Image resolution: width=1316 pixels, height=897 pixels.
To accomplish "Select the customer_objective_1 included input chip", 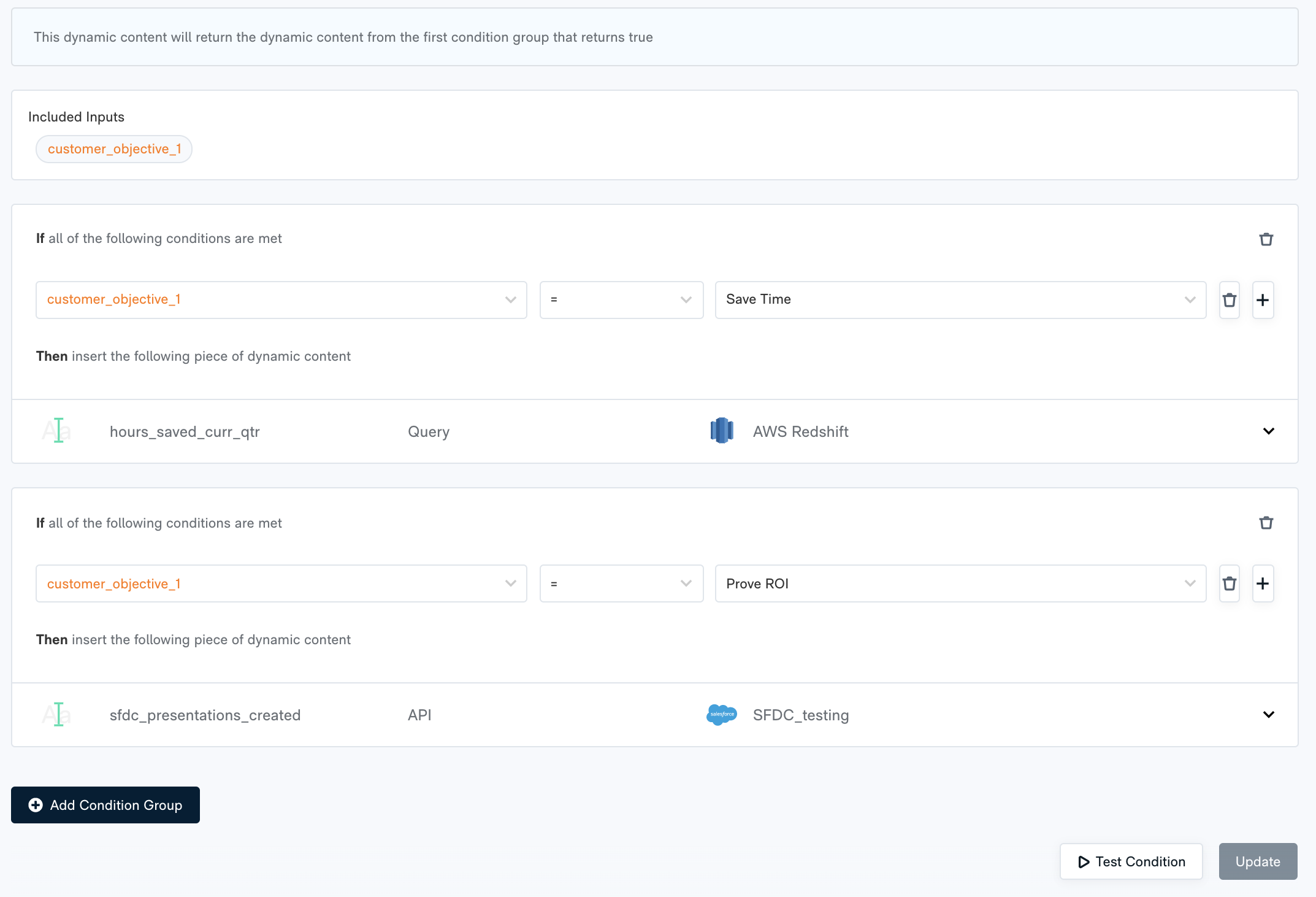I will point(114,149).
